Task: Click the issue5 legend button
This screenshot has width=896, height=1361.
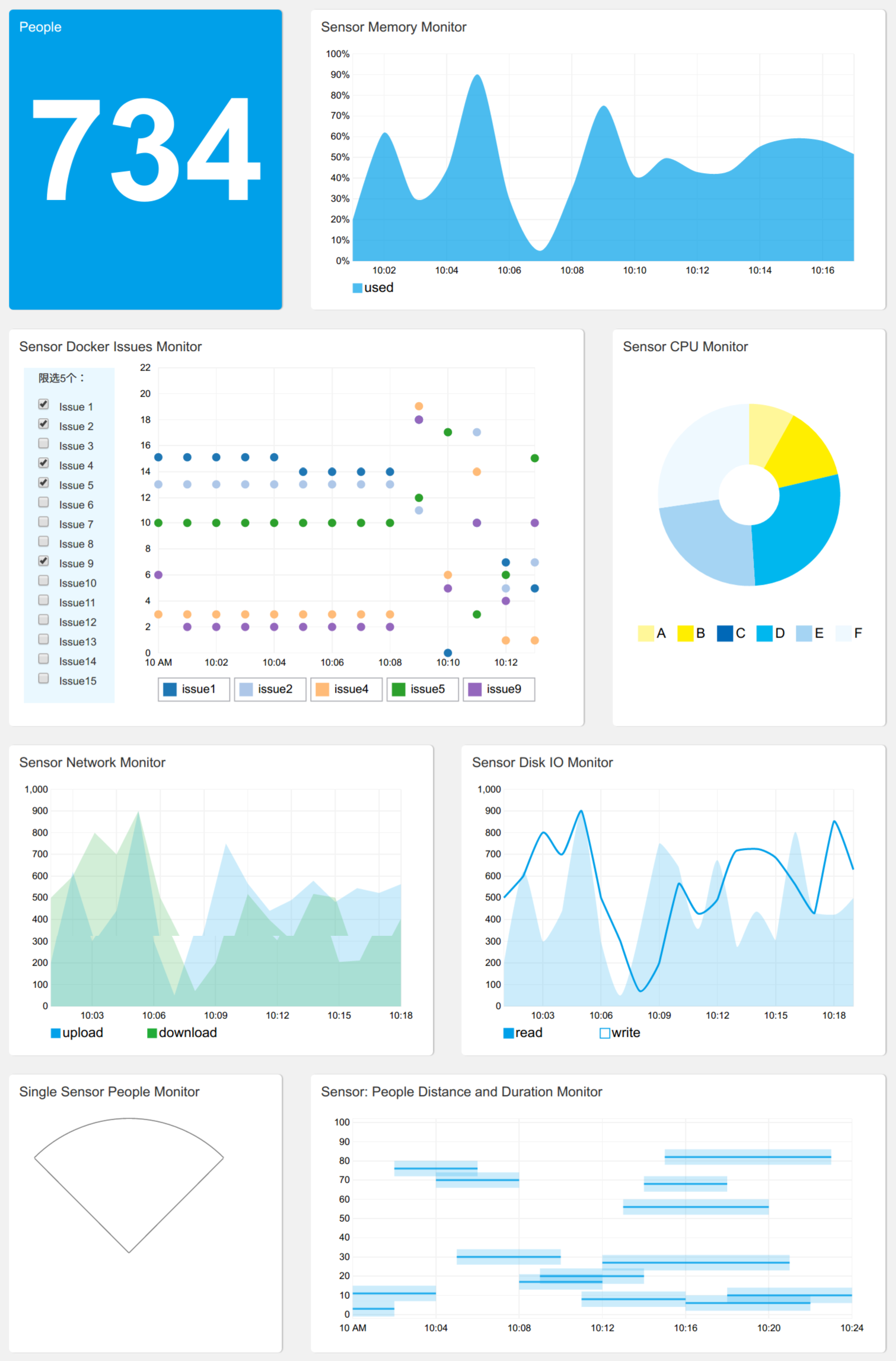Action: 423,689
